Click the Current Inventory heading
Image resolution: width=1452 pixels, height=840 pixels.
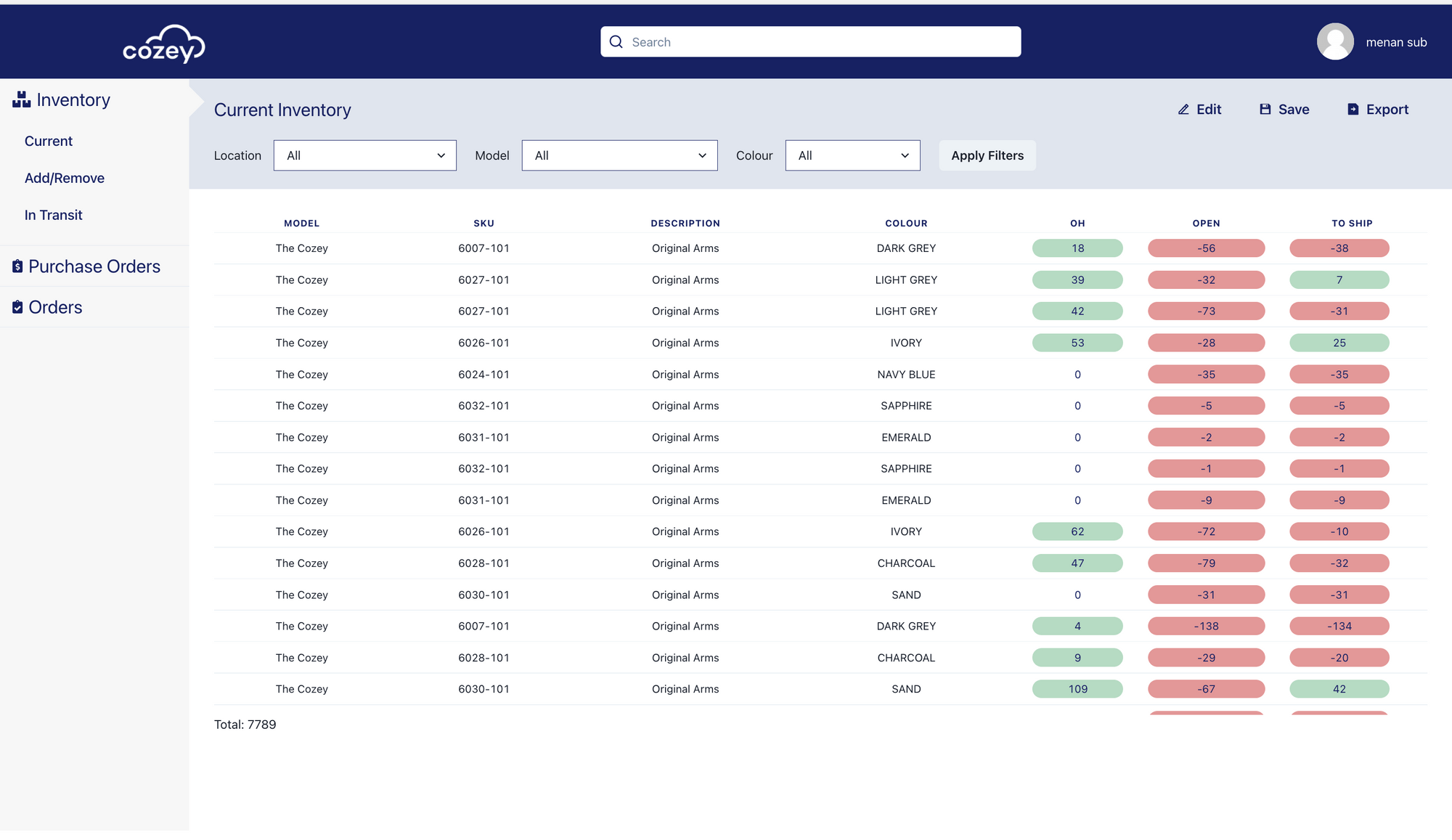pos(282,110)
